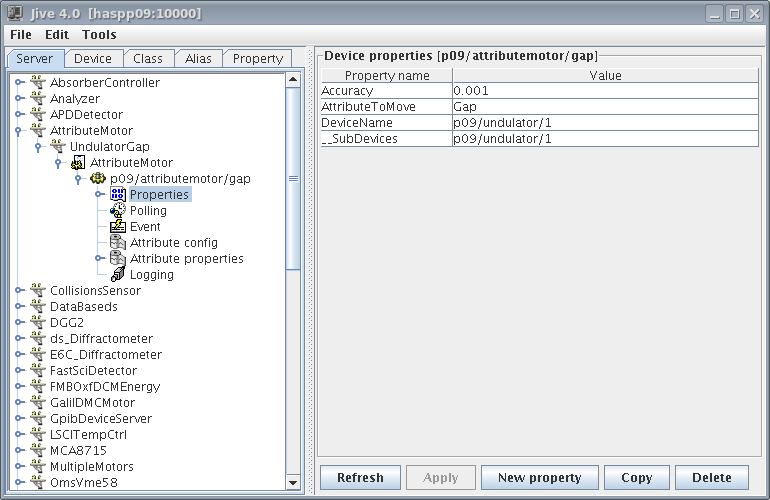Click the DataBaseds server icon
Screen dimensions: 770x500
pos(38,306)
